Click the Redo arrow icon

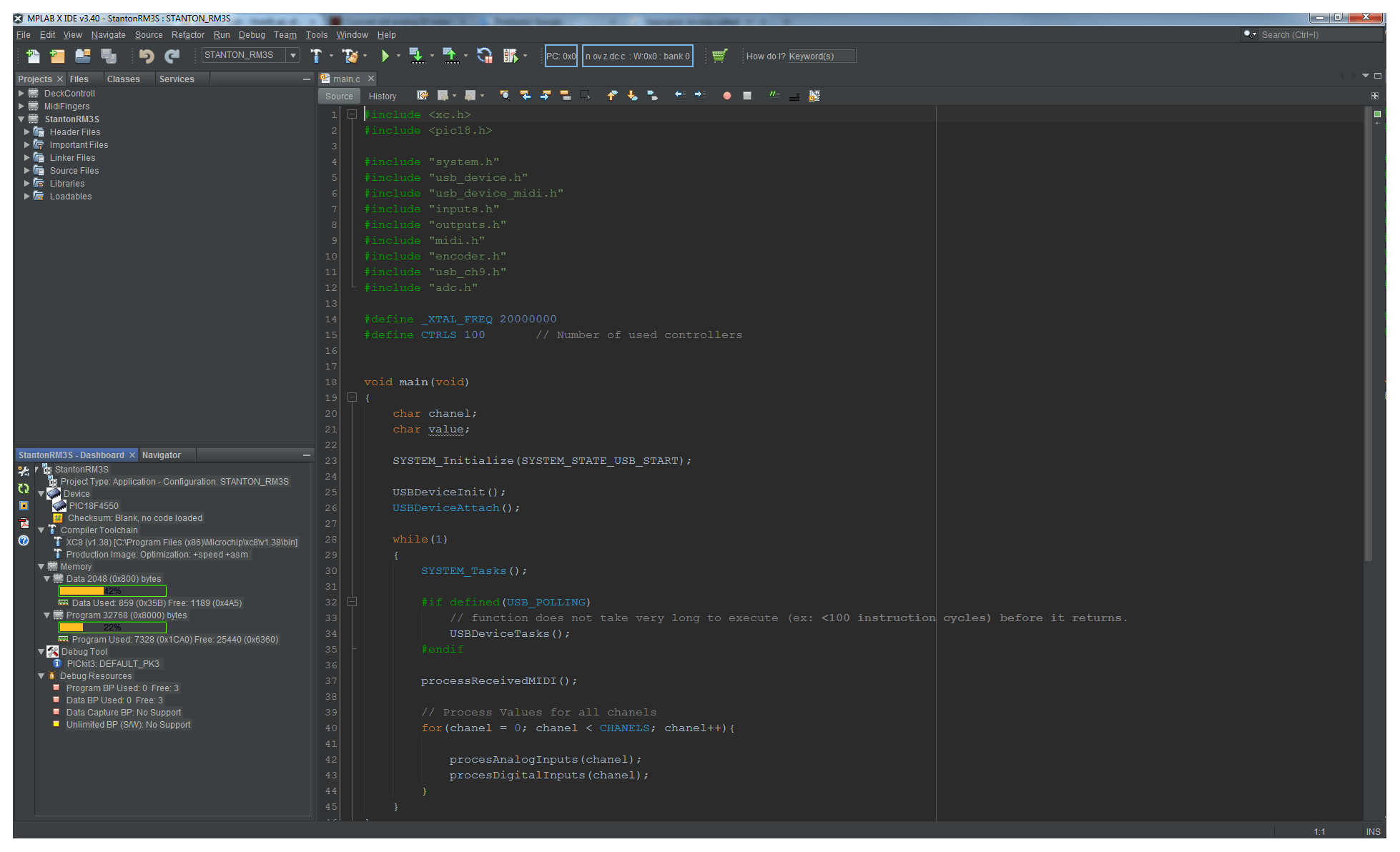[x=172, y=56]
